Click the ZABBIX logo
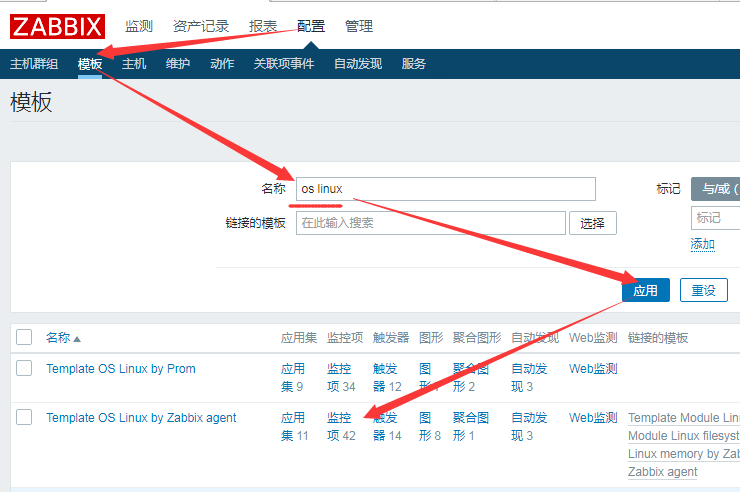The width and height of the screenshot is (740, 492). (x=57, y=26)
